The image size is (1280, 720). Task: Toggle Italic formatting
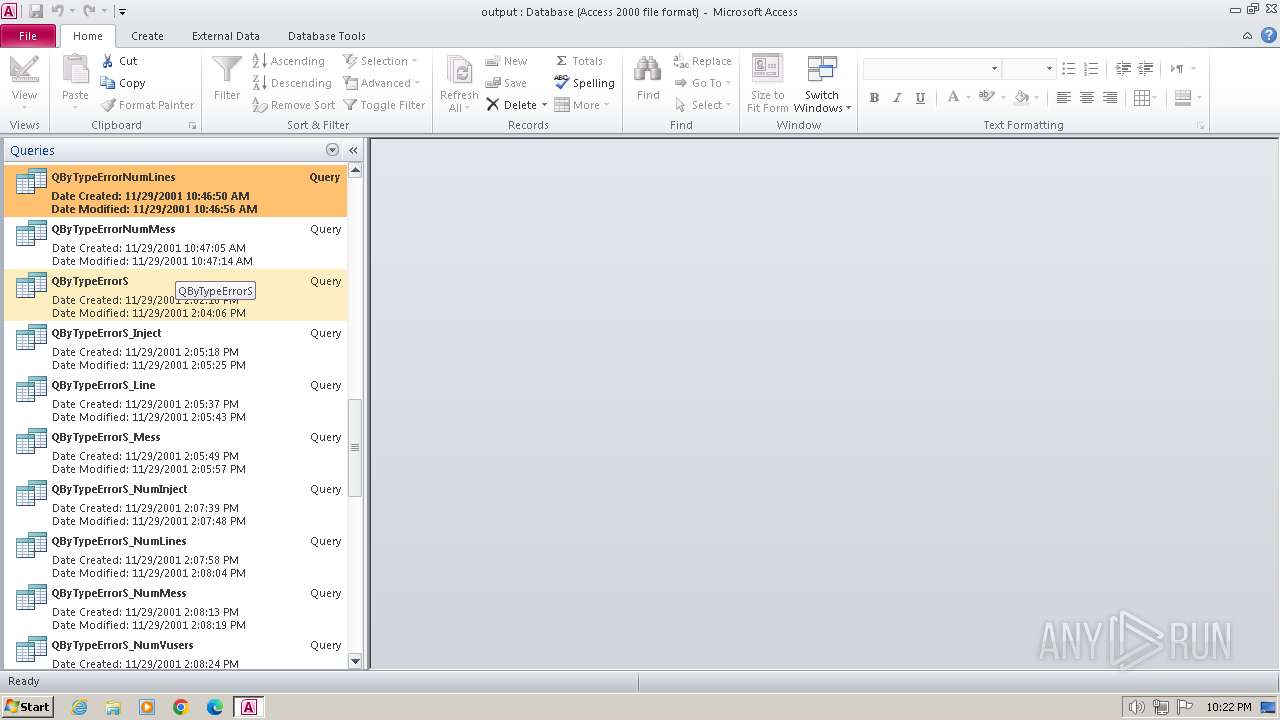tap(897, 97)
